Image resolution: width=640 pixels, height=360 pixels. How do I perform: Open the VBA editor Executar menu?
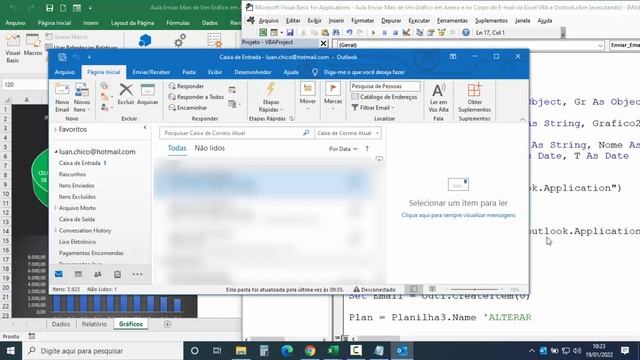[419, 20]
